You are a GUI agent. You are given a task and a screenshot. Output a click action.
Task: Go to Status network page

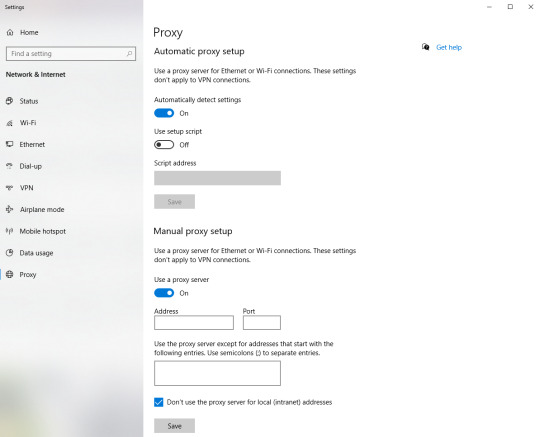tap(29, 101)
